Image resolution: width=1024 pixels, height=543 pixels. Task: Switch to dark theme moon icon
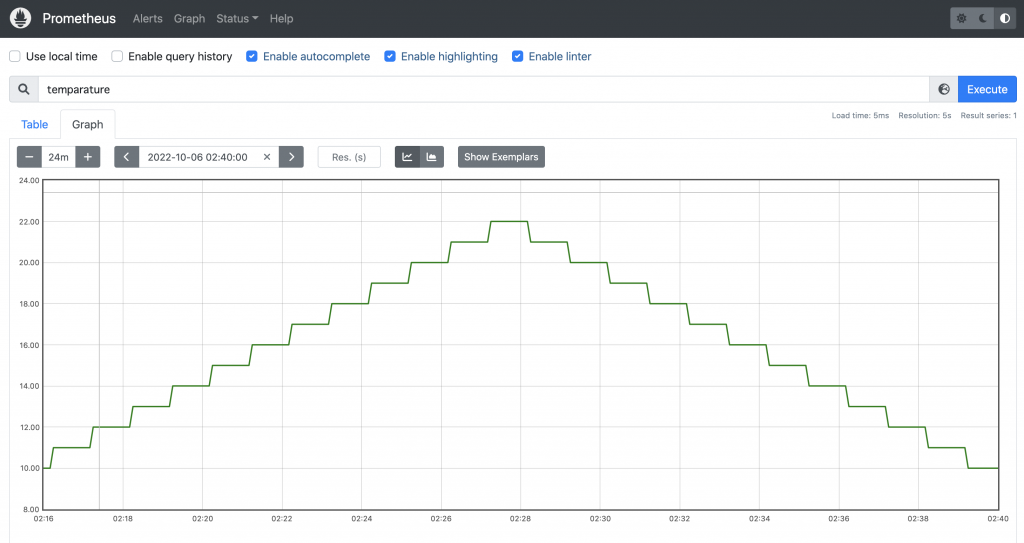click(983, 18)
